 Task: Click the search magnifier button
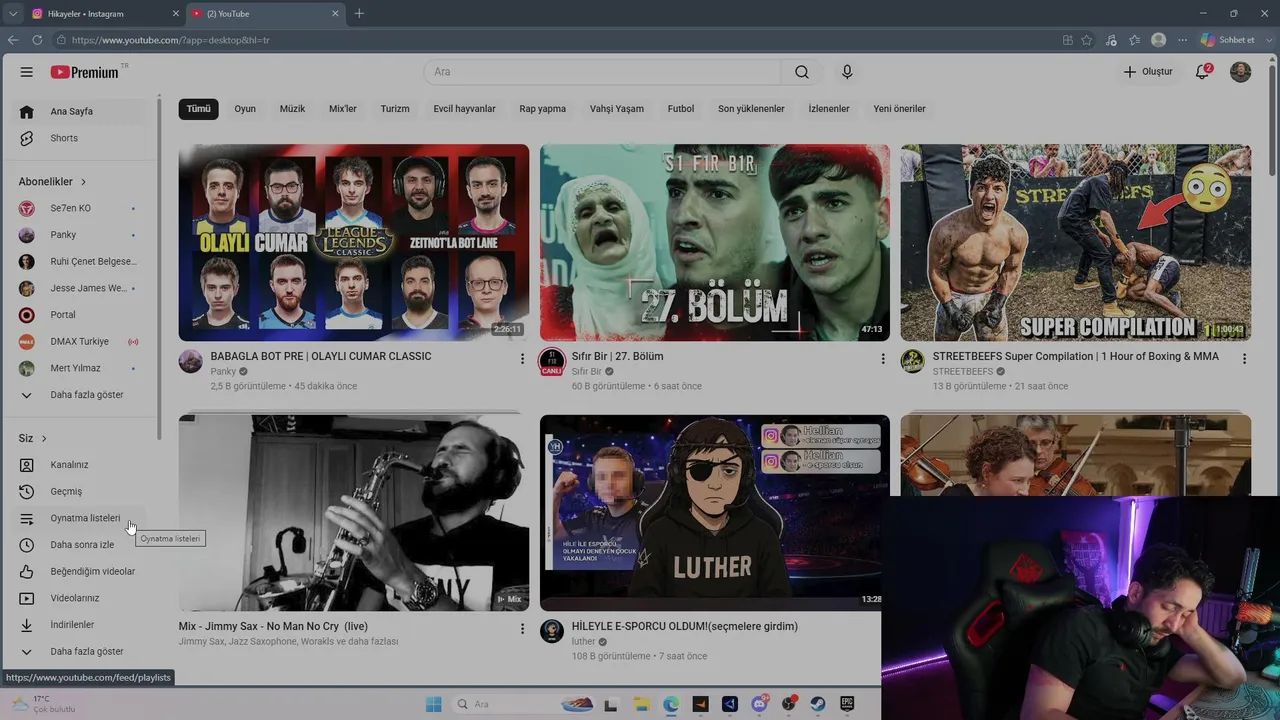tap(802, 72)
